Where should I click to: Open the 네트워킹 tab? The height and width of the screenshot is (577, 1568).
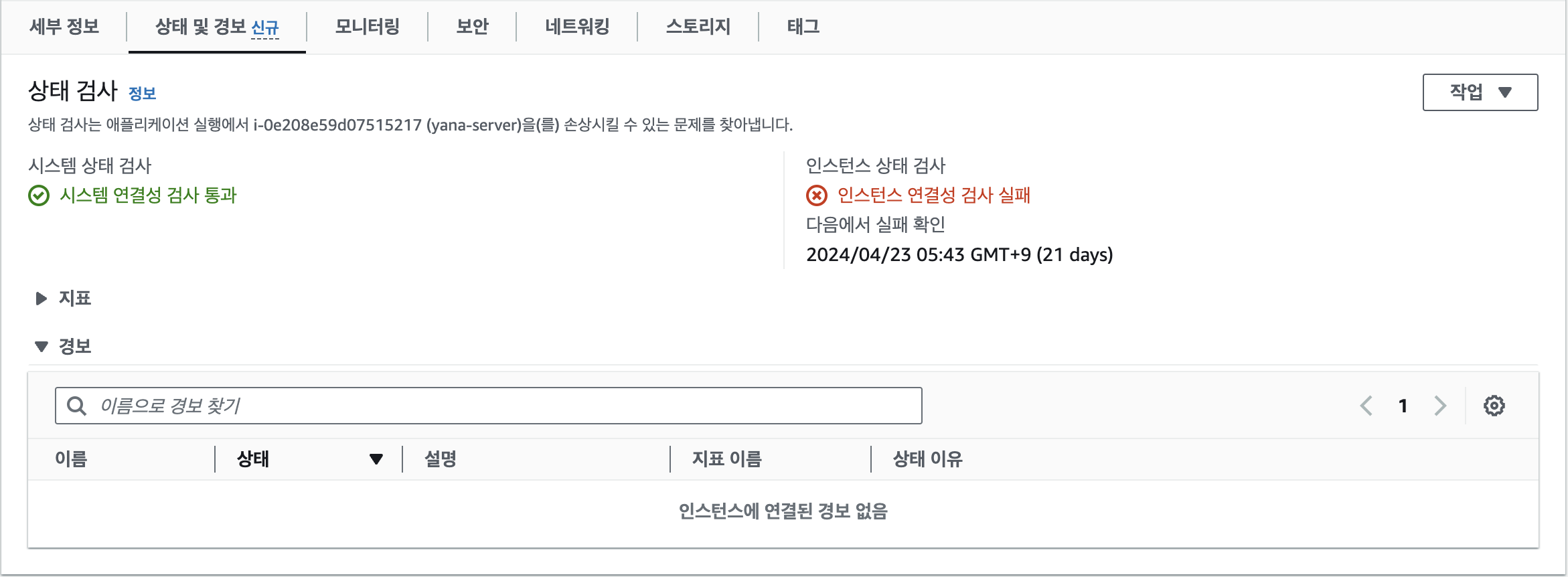pos(576,27)
